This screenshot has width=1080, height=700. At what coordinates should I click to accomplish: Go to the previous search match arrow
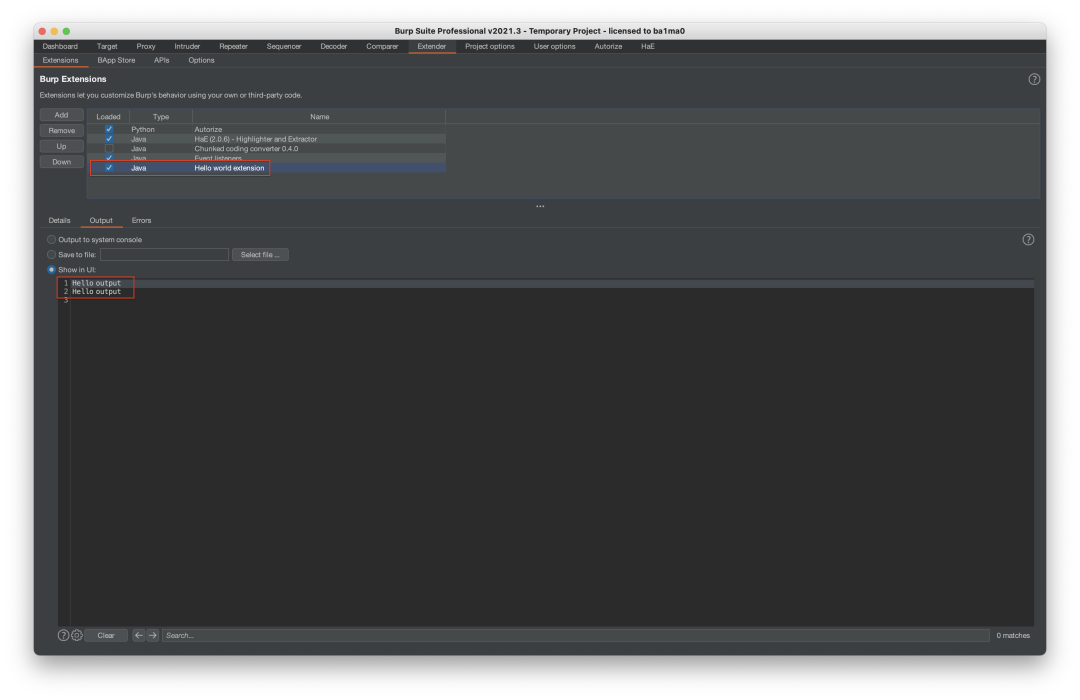pyautogui.click(x=138, y=635)
